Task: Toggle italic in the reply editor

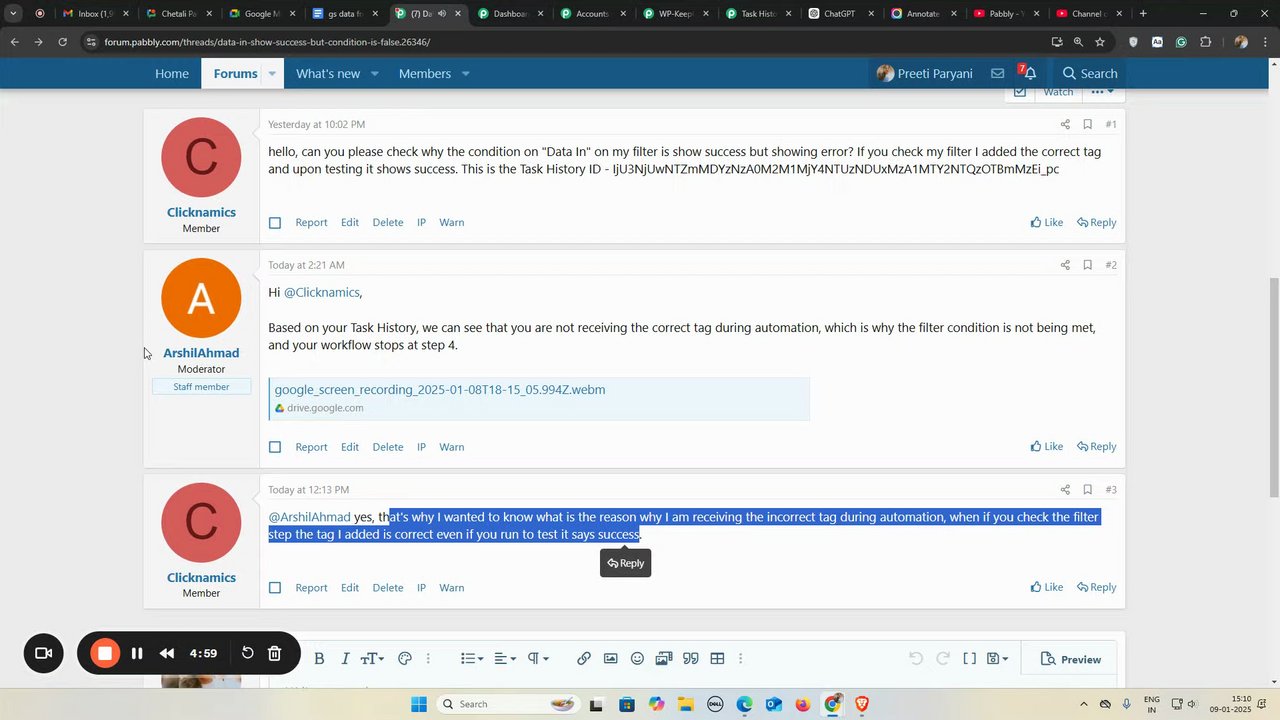Action: 345,659
